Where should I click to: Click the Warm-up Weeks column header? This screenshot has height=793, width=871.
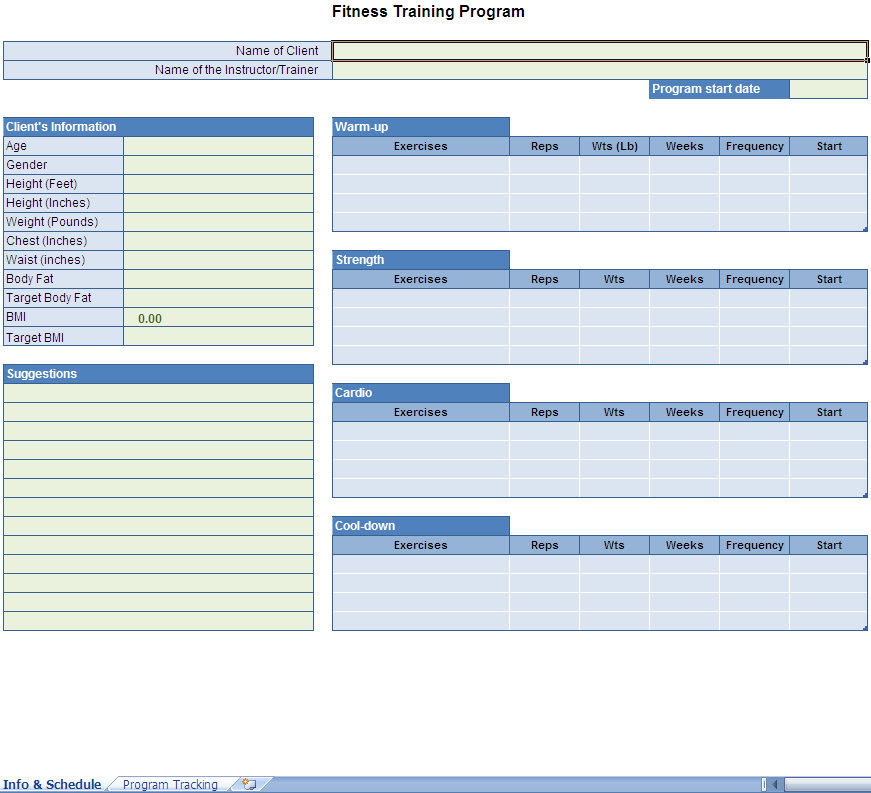pyautogui.click(x=684, y=146)
